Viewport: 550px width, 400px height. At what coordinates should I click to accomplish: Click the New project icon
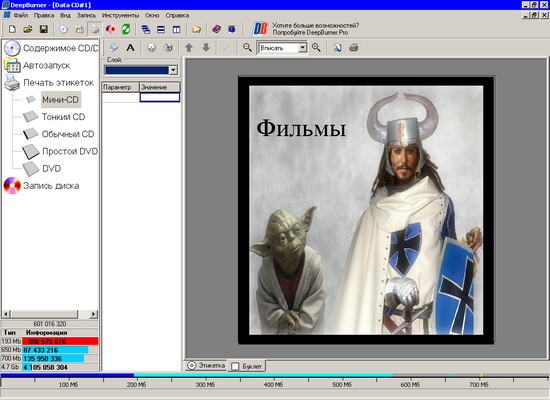tap(12, 29)
